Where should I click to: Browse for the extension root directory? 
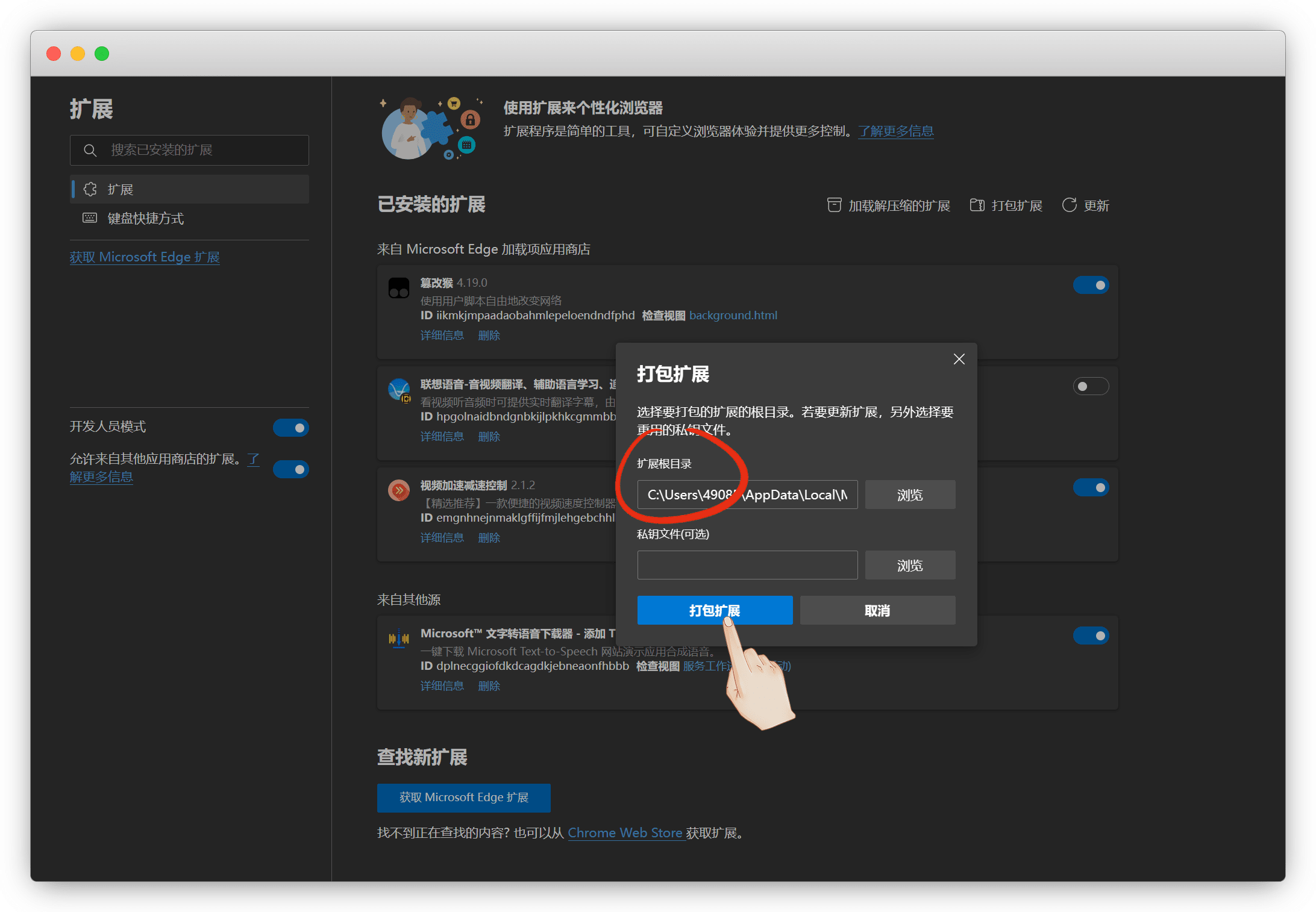(x=909, y=495)
